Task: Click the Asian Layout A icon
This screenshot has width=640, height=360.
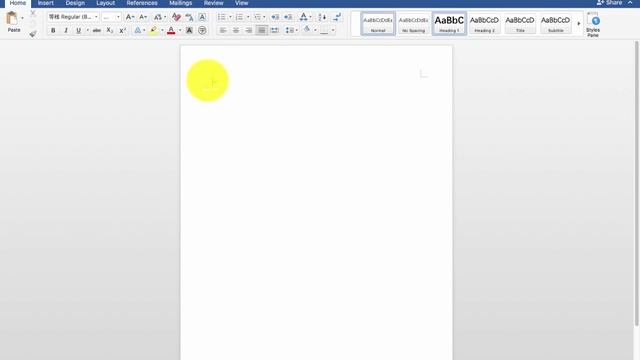Action: point(303,17)
